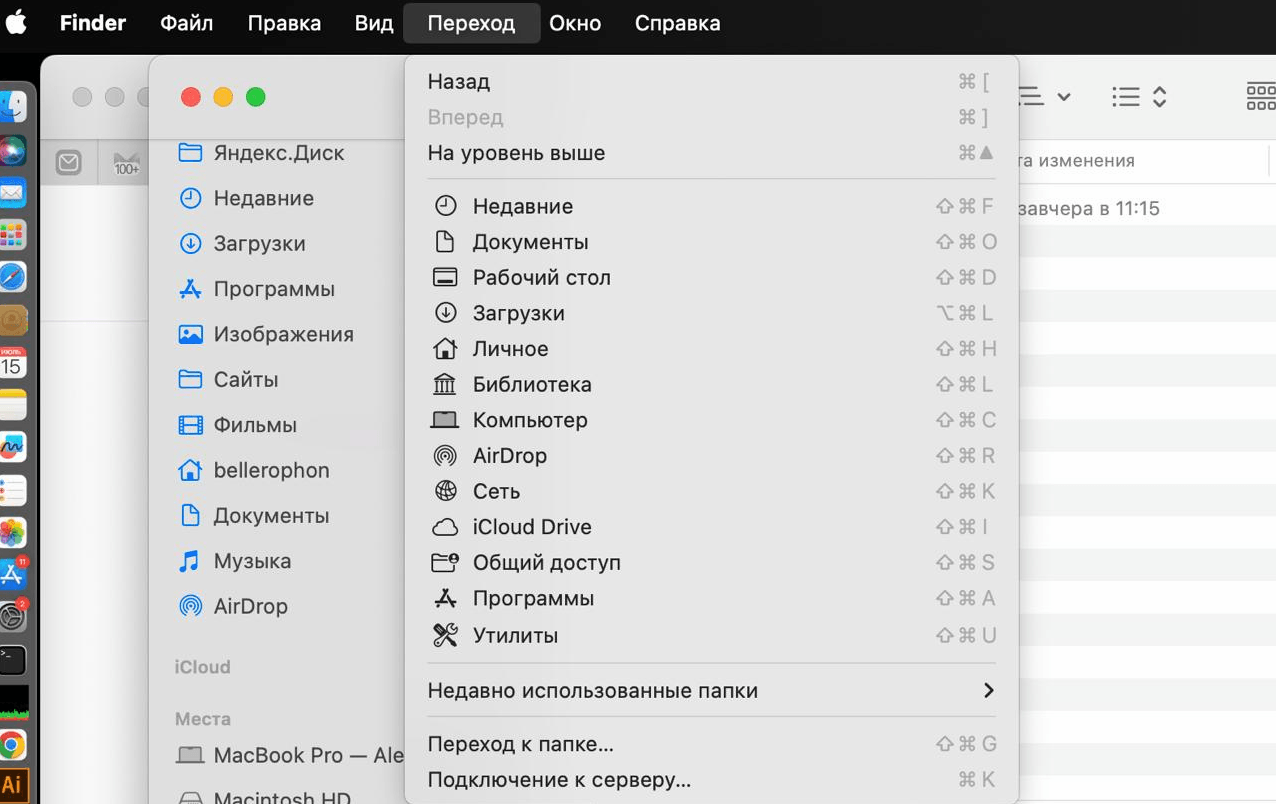Viewport: 1276px width, 804px height.
Task: Click the icon grid view button in the toolbar
Action: tap(1261, 97)
